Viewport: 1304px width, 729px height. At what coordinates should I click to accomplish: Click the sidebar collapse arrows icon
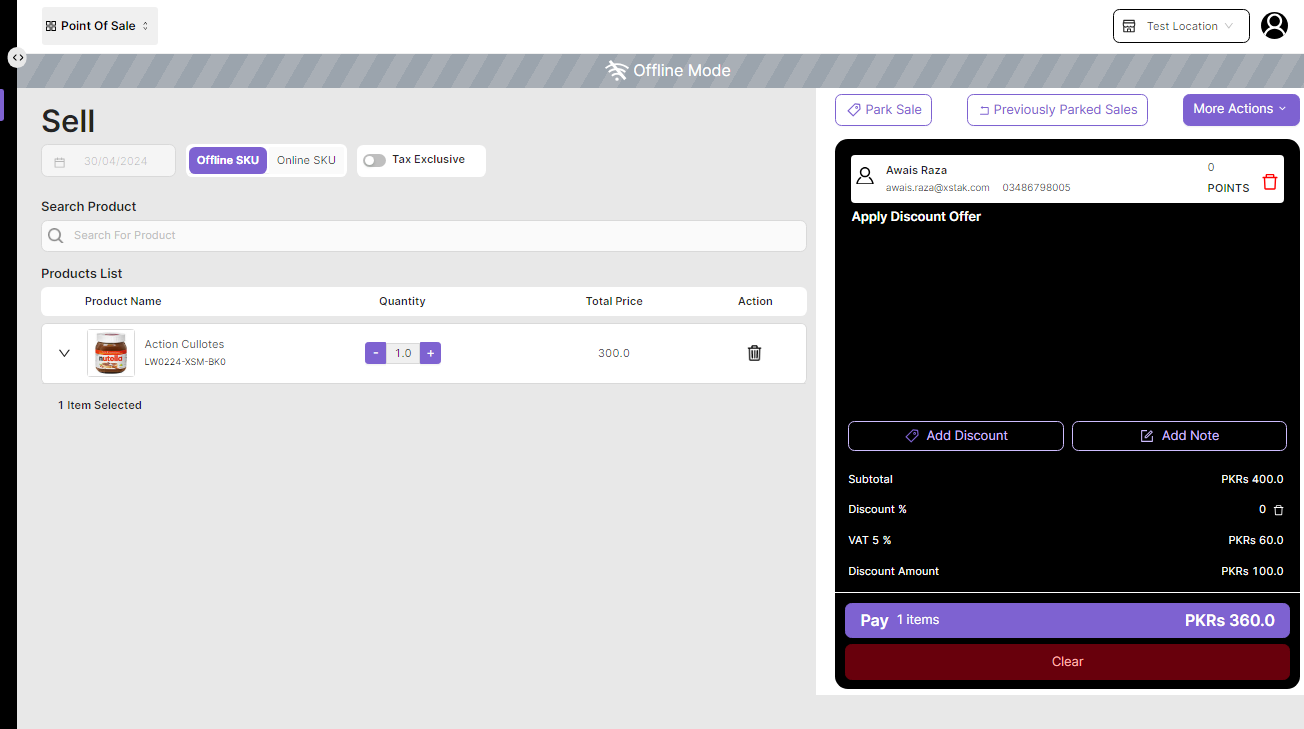coord(17,58)
